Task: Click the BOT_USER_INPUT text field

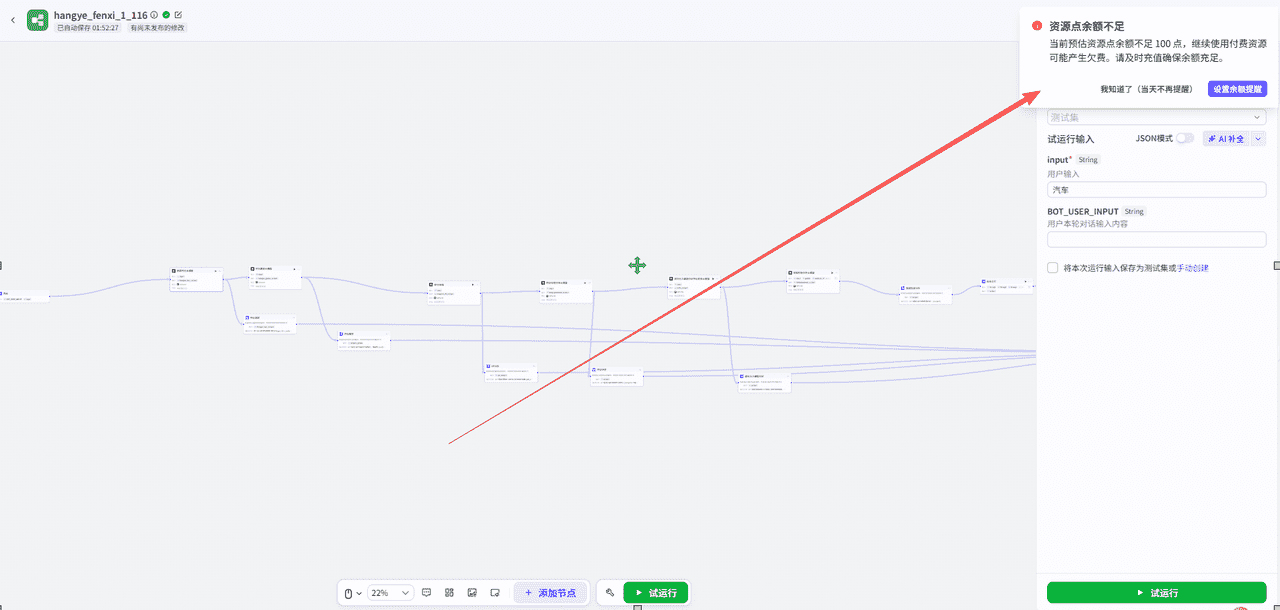Action: point(1156,240)
